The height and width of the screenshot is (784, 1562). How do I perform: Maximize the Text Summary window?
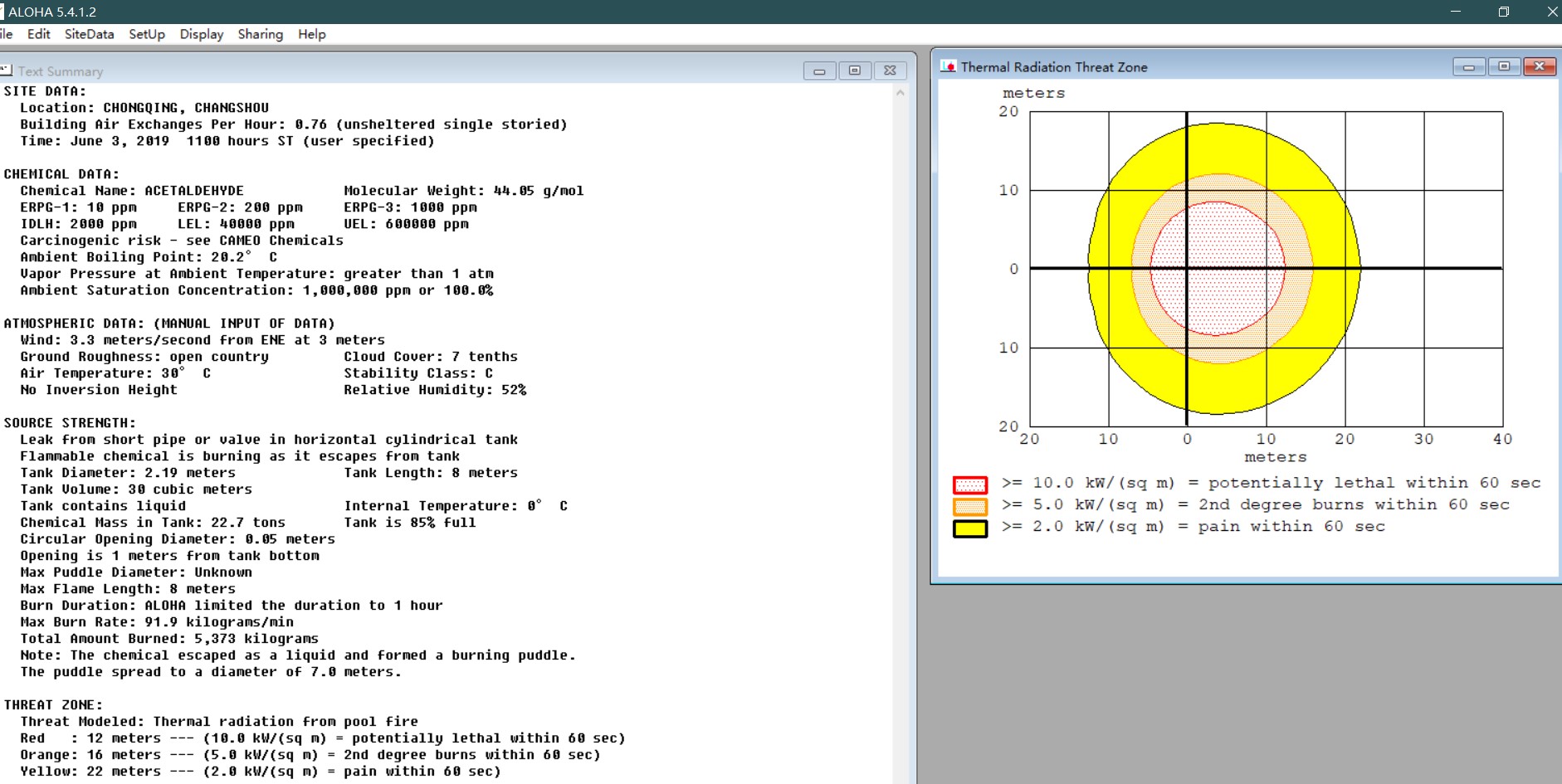coord(855,71)
